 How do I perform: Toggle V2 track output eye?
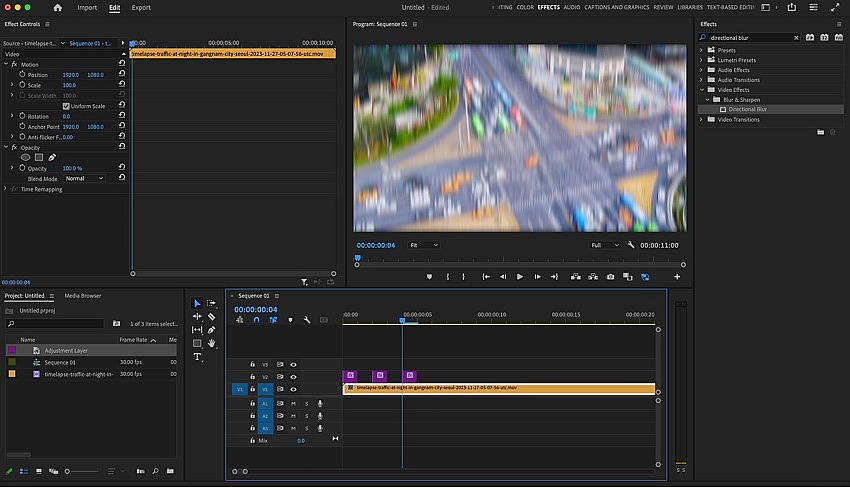click(293, 377)
